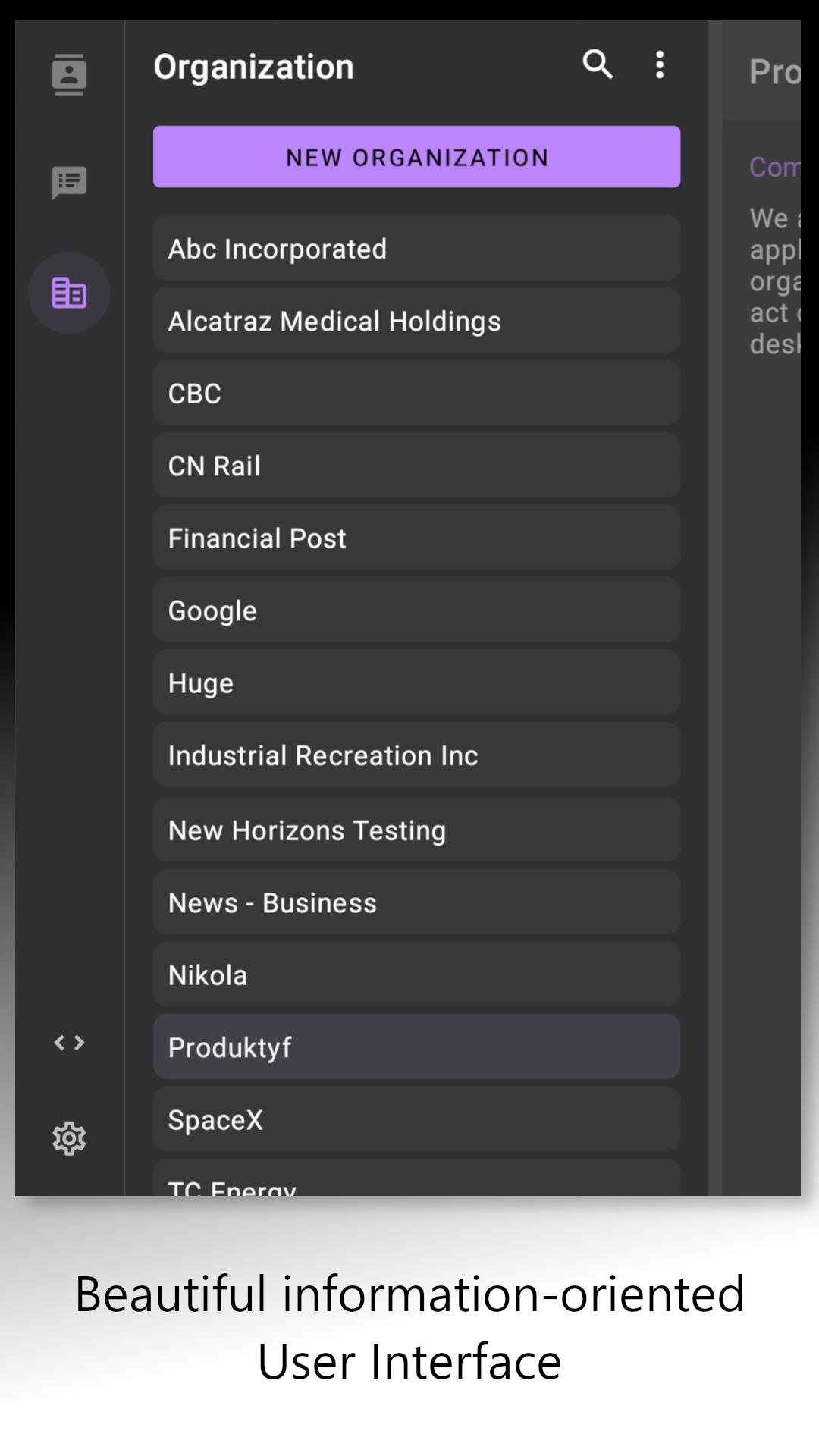Open the three-dot overflow menu
819x1456 pixels.
tap(660, 65)
